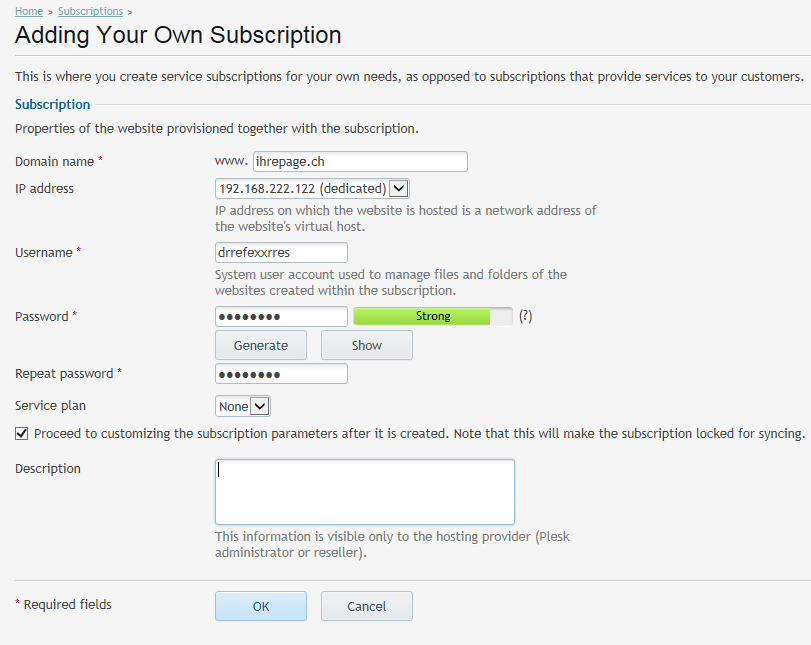Click the Repeat password label
Screen dimensions: 811x645
(64, 374)
